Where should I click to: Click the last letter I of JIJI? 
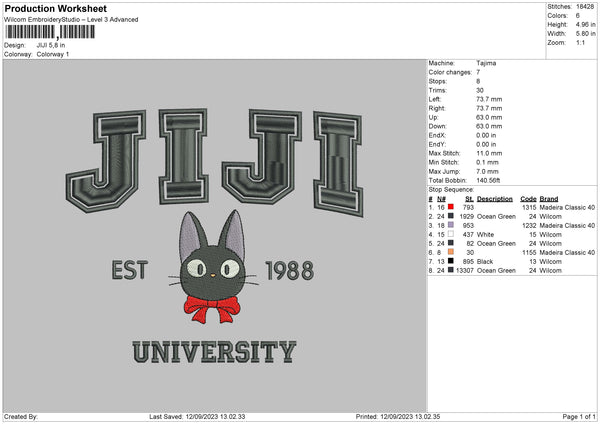(338, 165)
